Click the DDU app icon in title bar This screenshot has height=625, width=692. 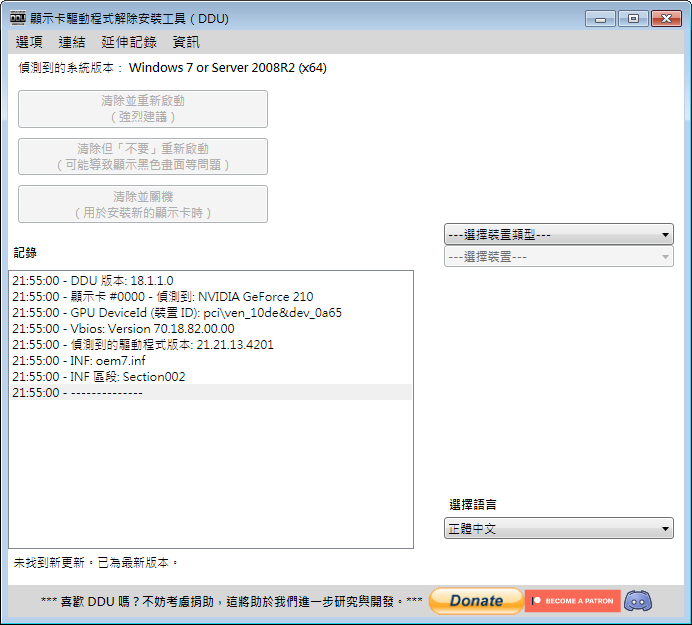point(18,18)
